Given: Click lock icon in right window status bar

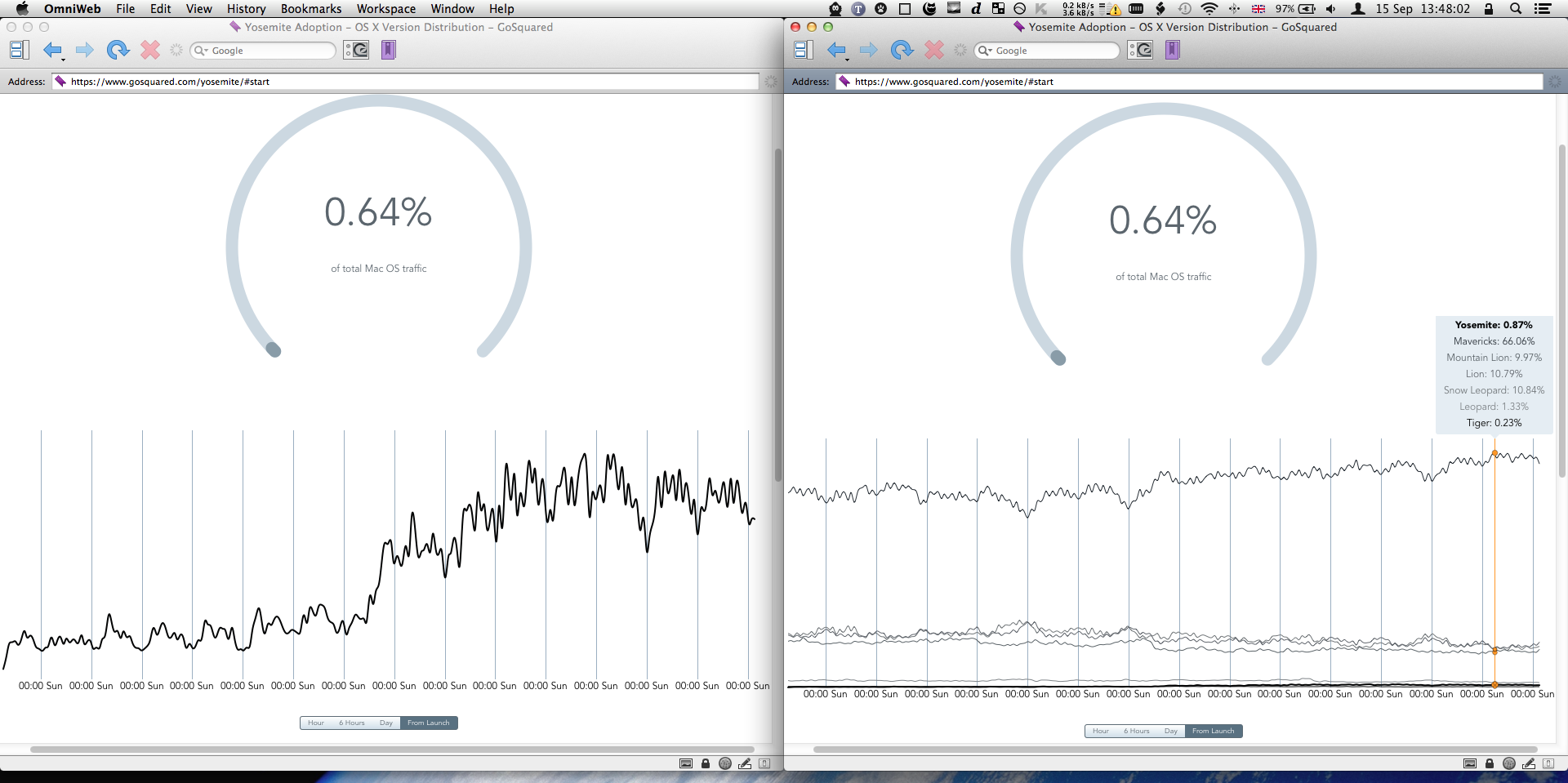Looking at the screenshot, I should (1490, 763).
